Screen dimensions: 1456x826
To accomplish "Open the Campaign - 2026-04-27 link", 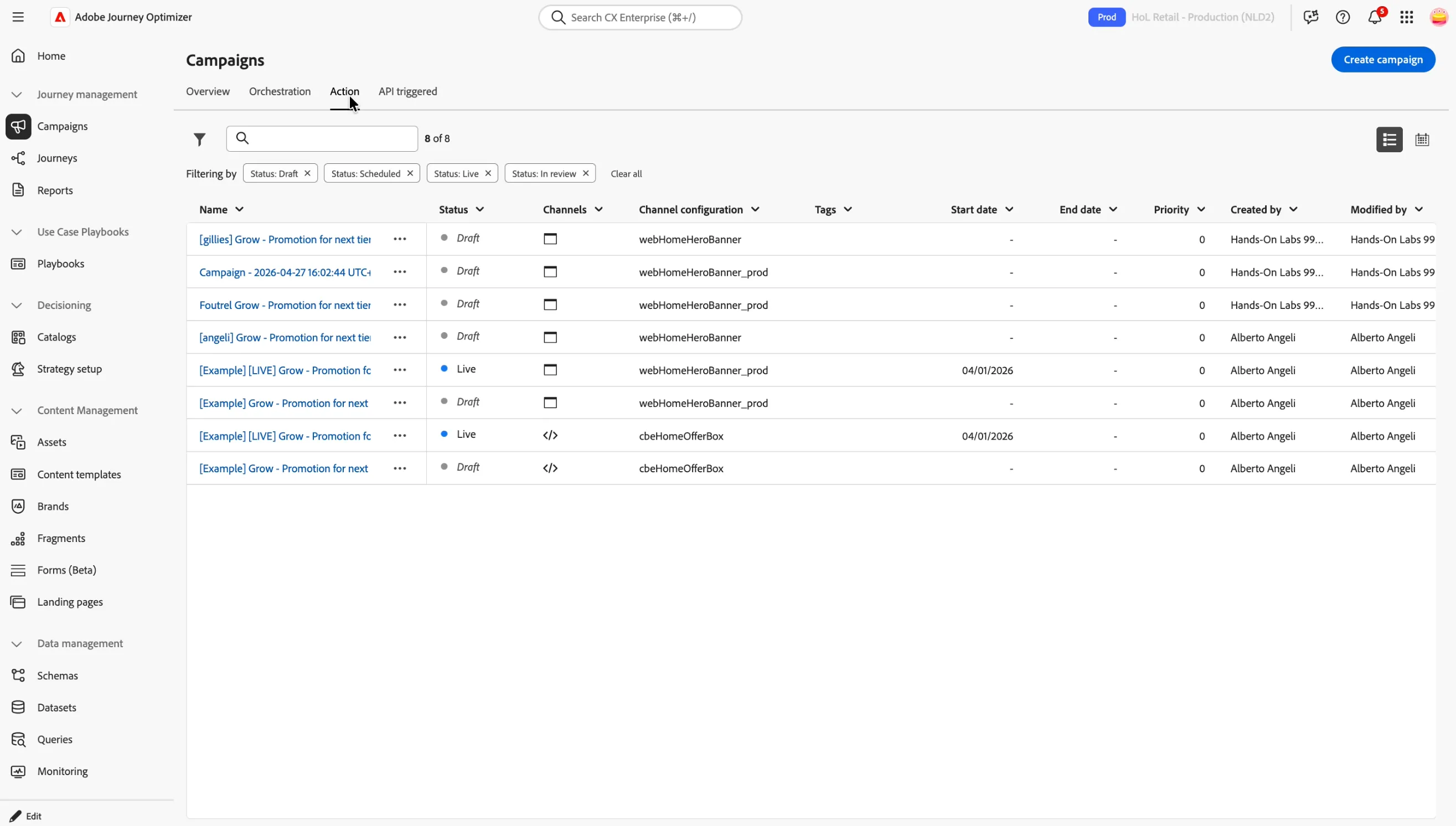I will 285,272.
